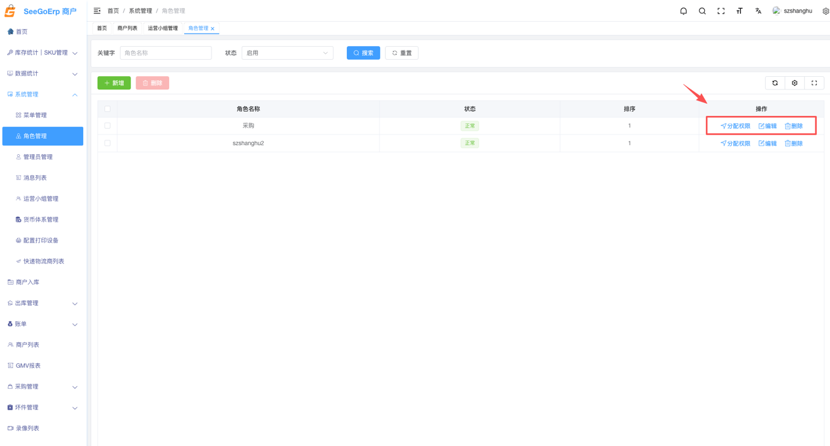830x446 pixels.
Task: Focus the 角色名称 keyword input field
Action: click(x=165, y=53)
